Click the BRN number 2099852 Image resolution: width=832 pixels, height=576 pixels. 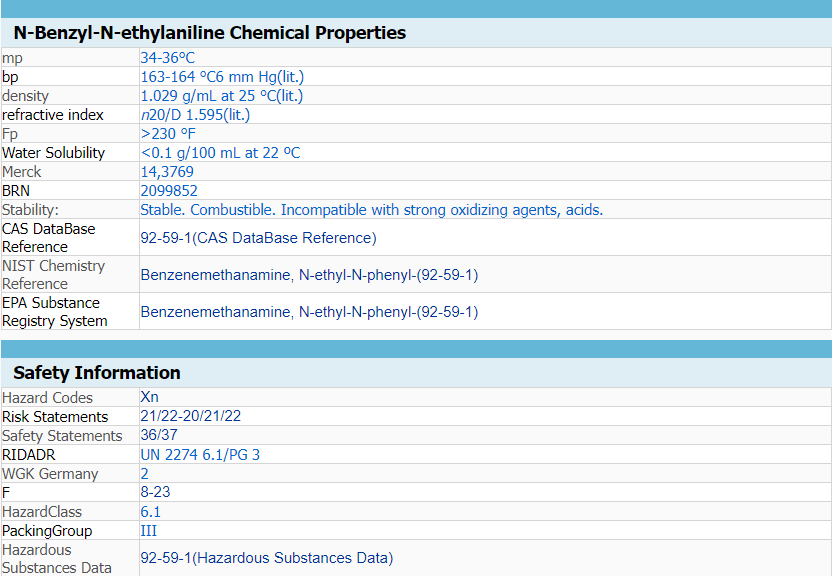[169, 191]
